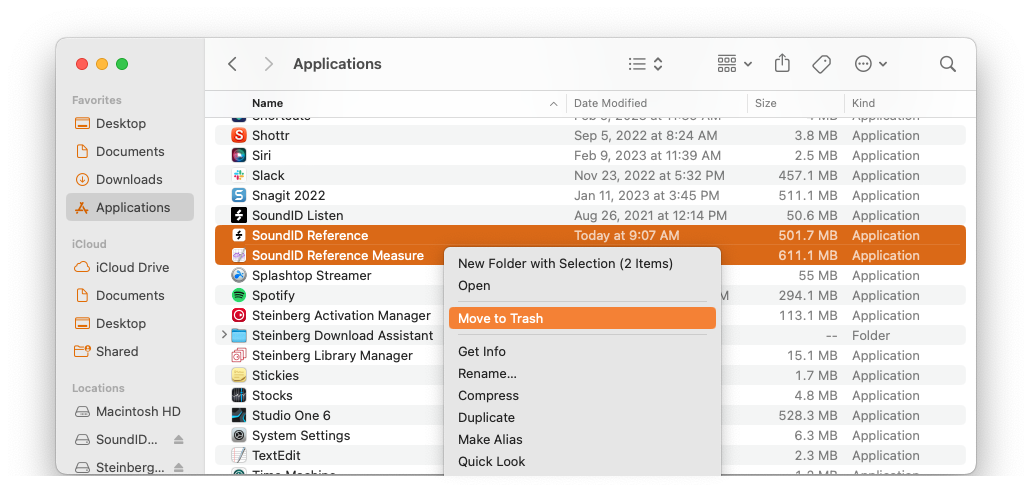Viewport: 1032px width, 489px height.
Task: Open the list view switcher
Action: click(645, 64)
